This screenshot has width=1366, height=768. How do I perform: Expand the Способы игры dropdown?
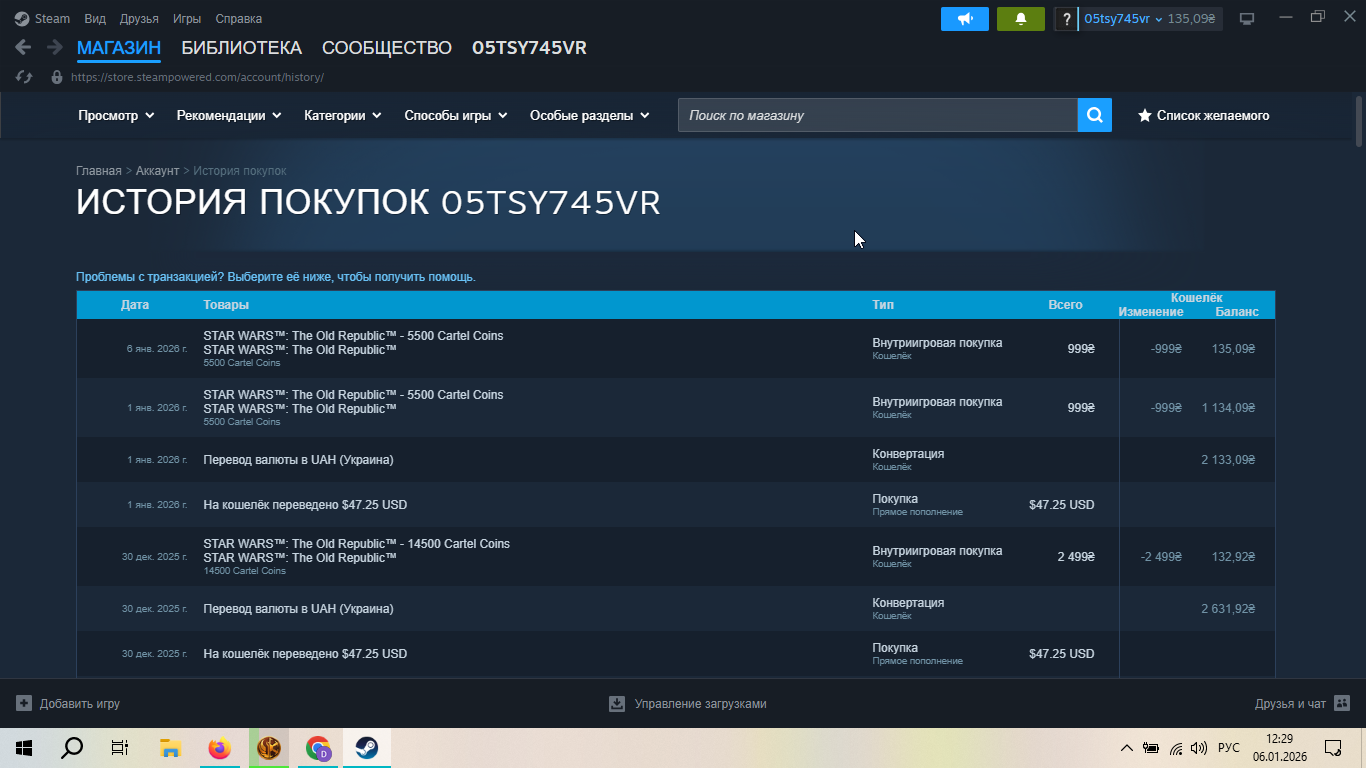coord(455,115)
